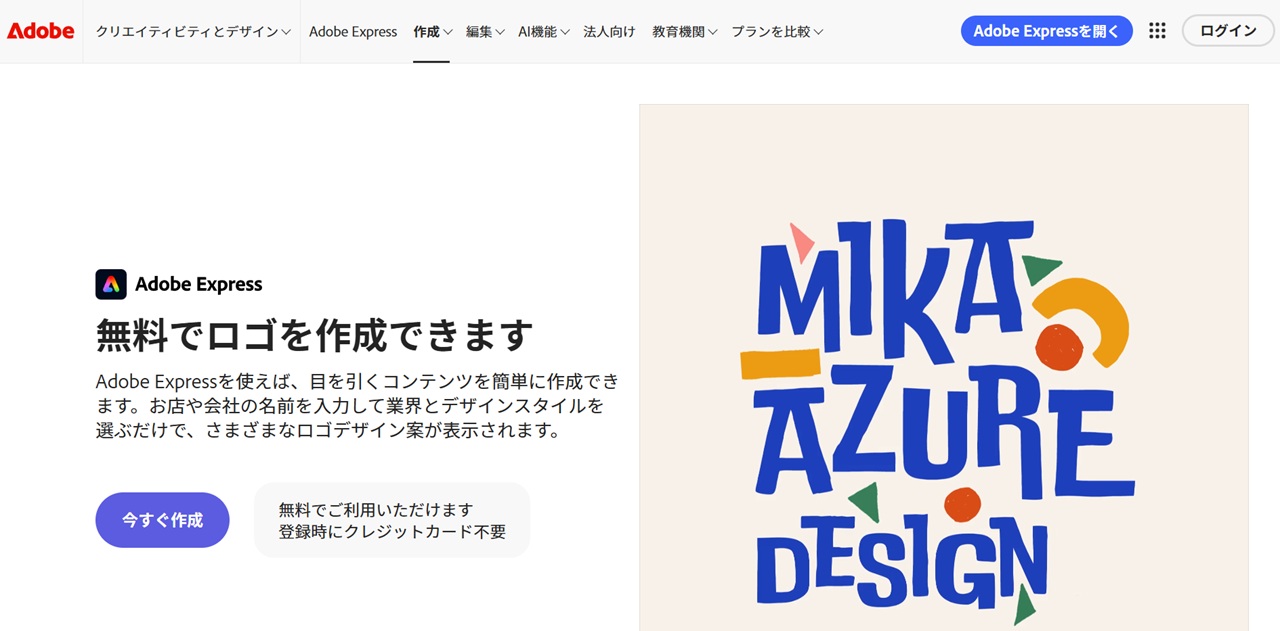Click the 今すぐ作成 button
The width and height of the screenshot is (1280, 631).
(x=162, y=520)
